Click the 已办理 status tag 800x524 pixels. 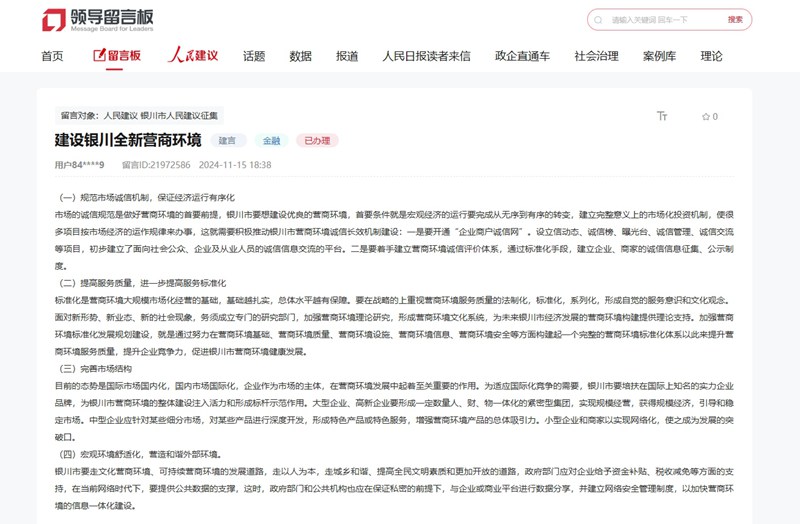coord(317,141)
